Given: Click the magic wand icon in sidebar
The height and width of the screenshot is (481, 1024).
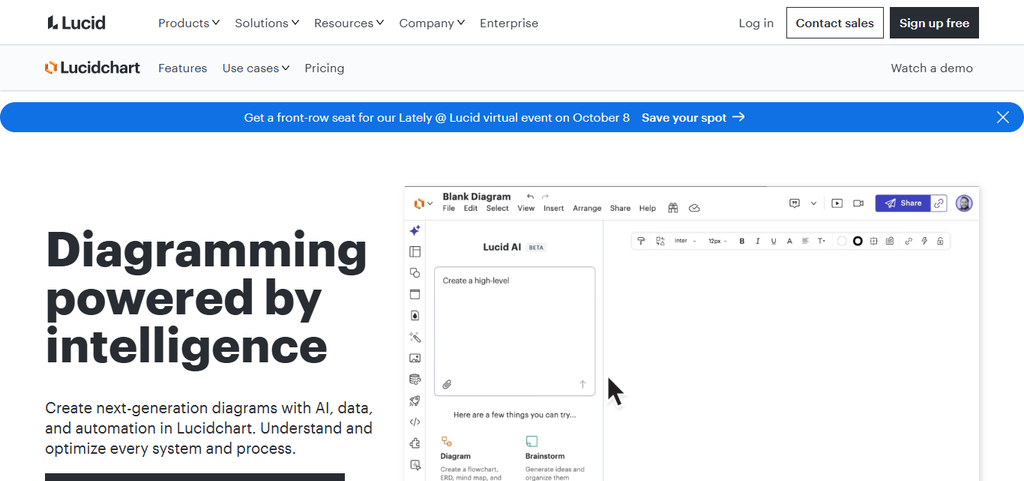Looking at the screenshot, I should [x=415, y=337].
